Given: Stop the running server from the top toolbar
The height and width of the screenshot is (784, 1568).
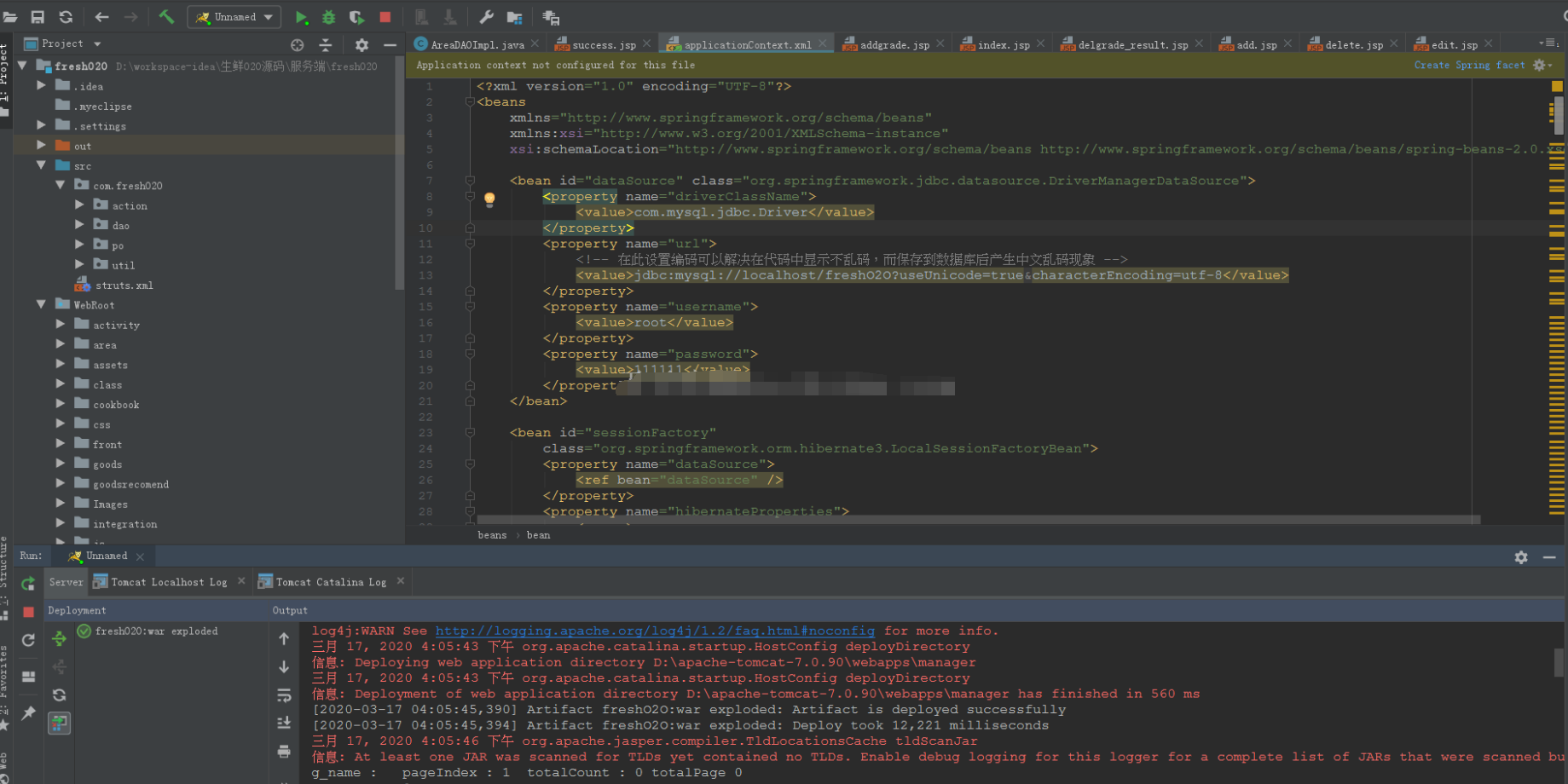Looking at the screenshot, I should point(385,17).
